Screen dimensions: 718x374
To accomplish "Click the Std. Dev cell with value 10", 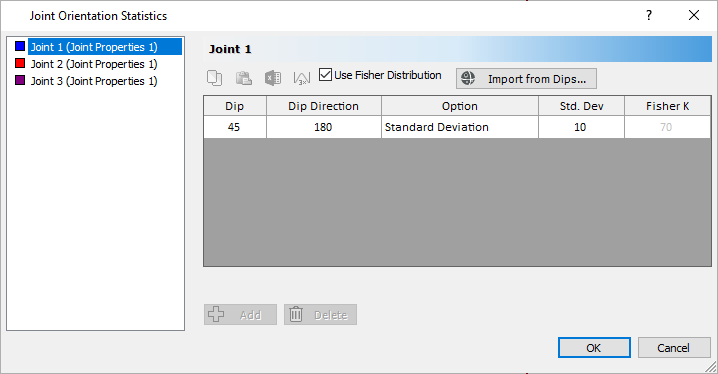I will [x=581, y=127].
